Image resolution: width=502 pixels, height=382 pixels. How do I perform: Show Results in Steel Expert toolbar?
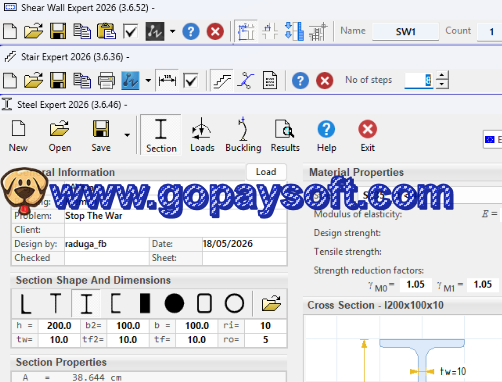[285, 135]
